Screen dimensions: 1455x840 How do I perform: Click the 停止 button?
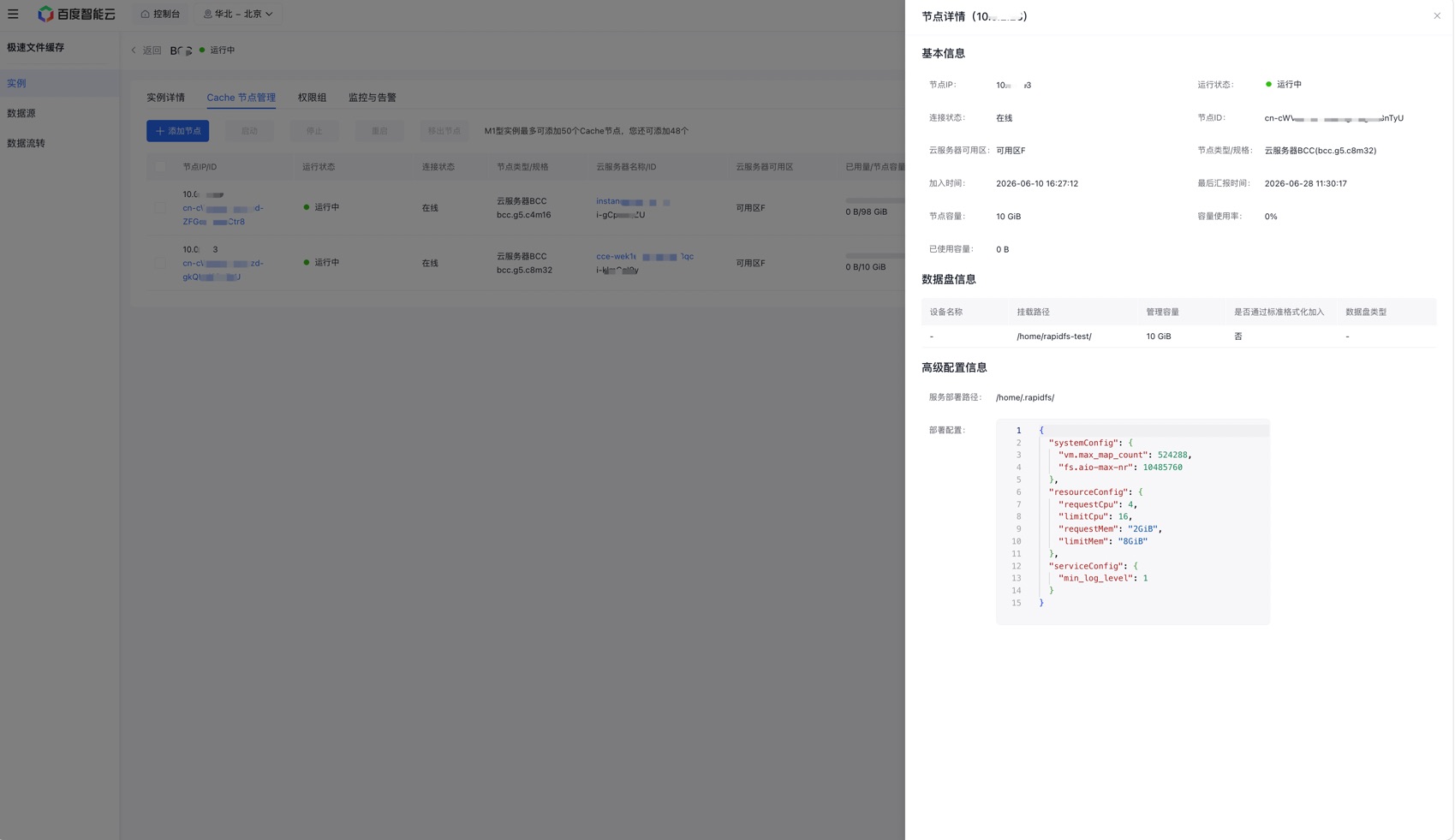pyautogui.click(x=314, y=131)
